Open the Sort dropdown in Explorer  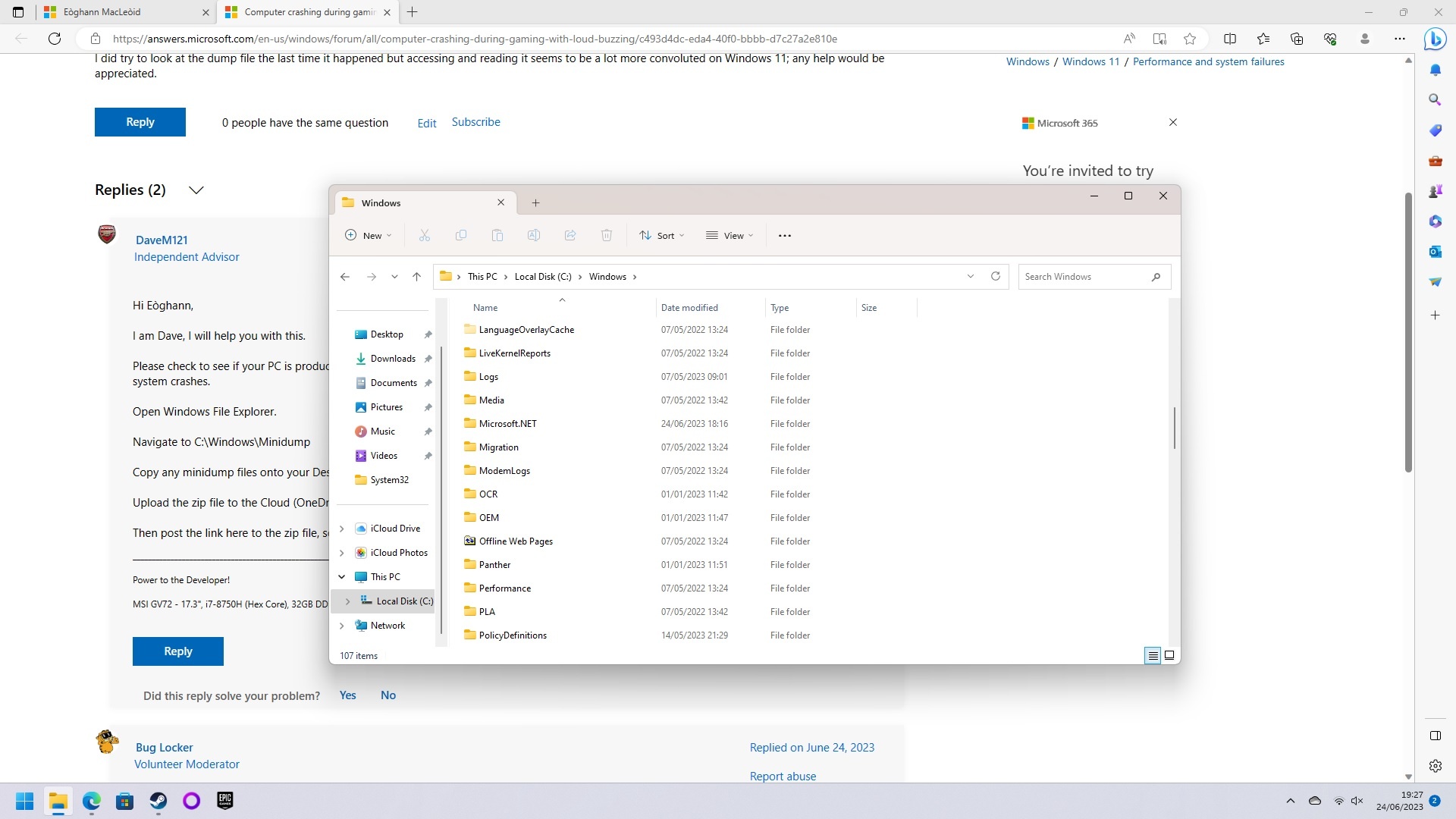tap(661, 236)
